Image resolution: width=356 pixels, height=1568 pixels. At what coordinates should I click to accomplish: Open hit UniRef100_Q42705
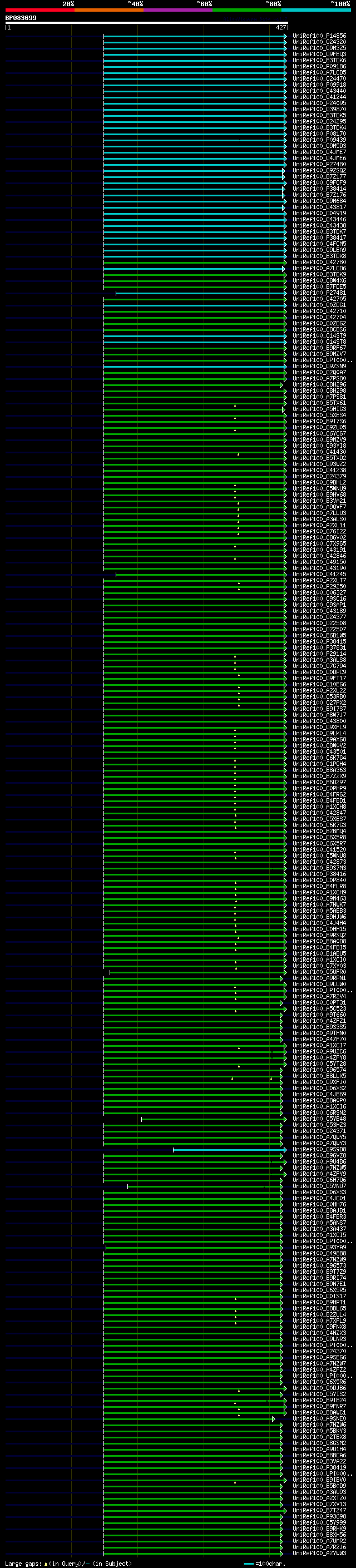pyautogui.click(x=319, y=299)
